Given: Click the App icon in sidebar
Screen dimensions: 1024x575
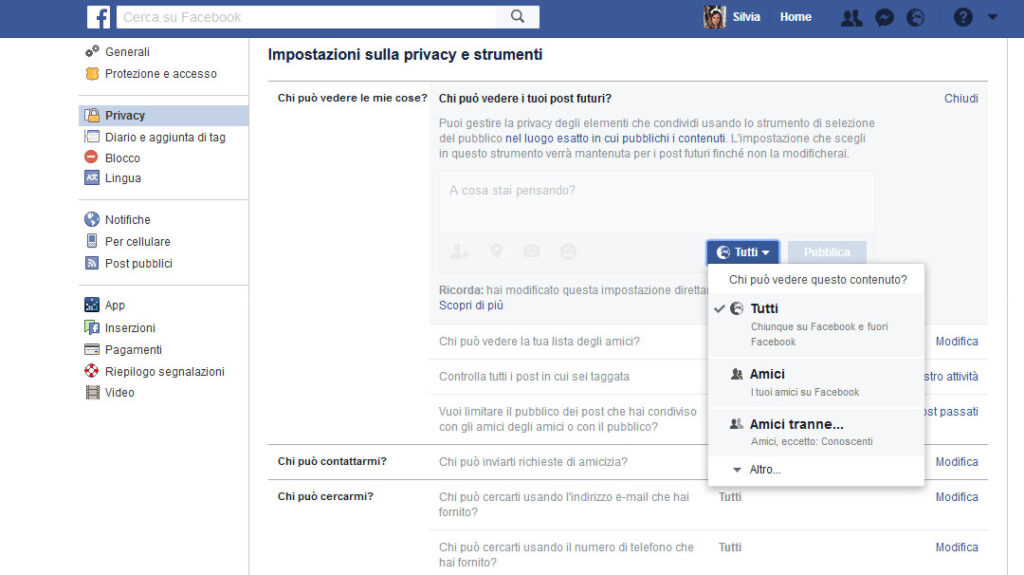Looking at the screenshot, I should pyautogui.click(x=92, y=304).
